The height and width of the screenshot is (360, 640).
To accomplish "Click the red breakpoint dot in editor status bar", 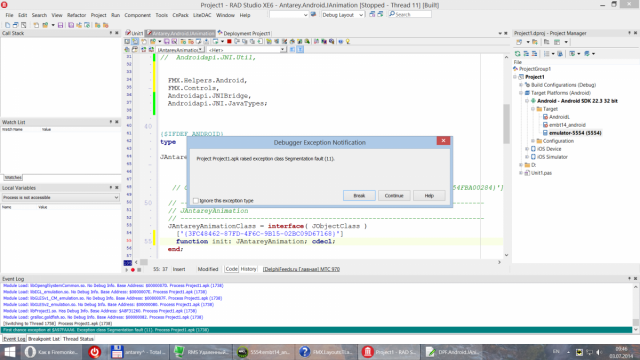I will [x=133, y=270].
